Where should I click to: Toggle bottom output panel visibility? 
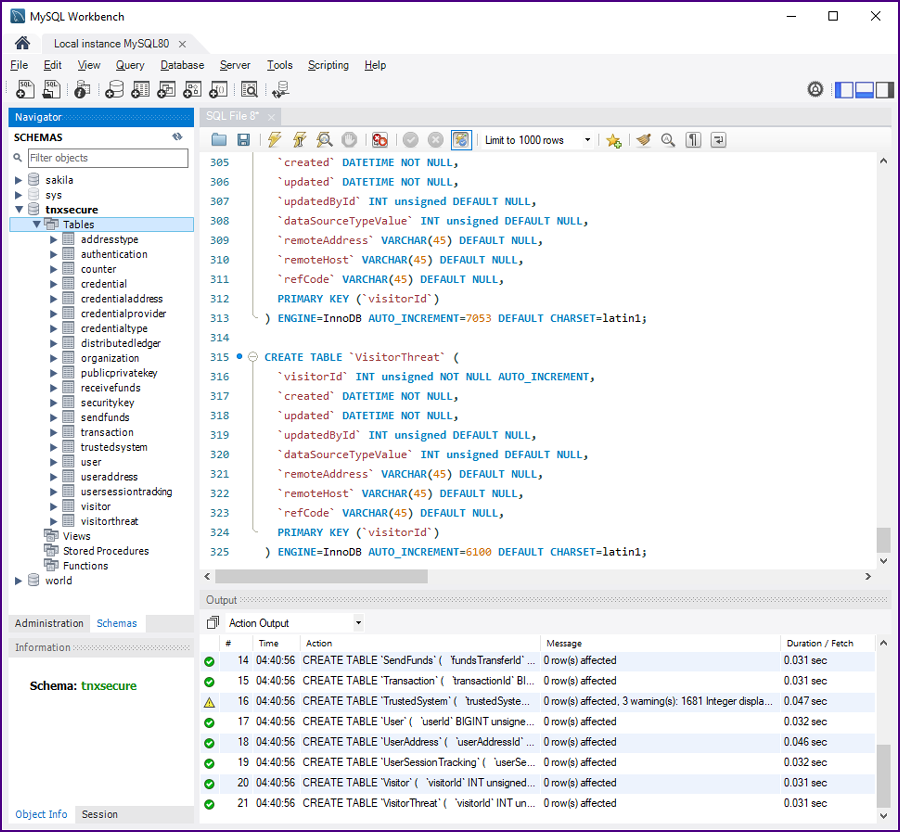click(864, 90)
